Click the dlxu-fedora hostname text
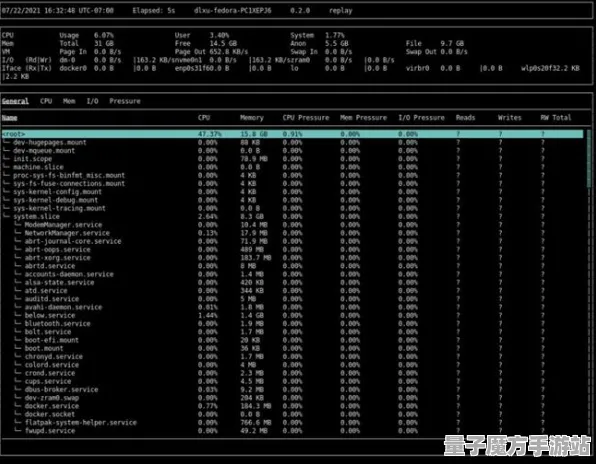This screenshot has height=464, width=596. coord(233,11)
